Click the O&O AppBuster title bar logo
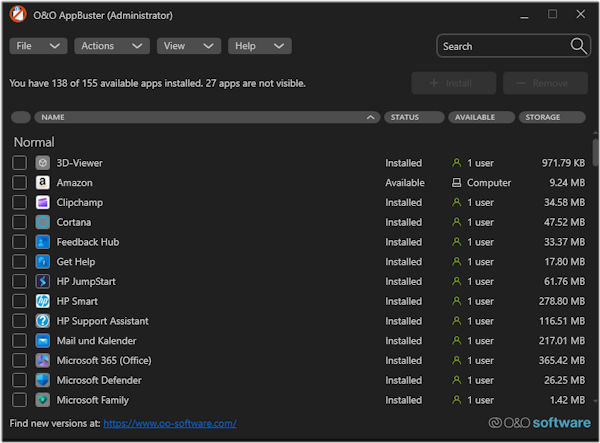 point(18,15)
